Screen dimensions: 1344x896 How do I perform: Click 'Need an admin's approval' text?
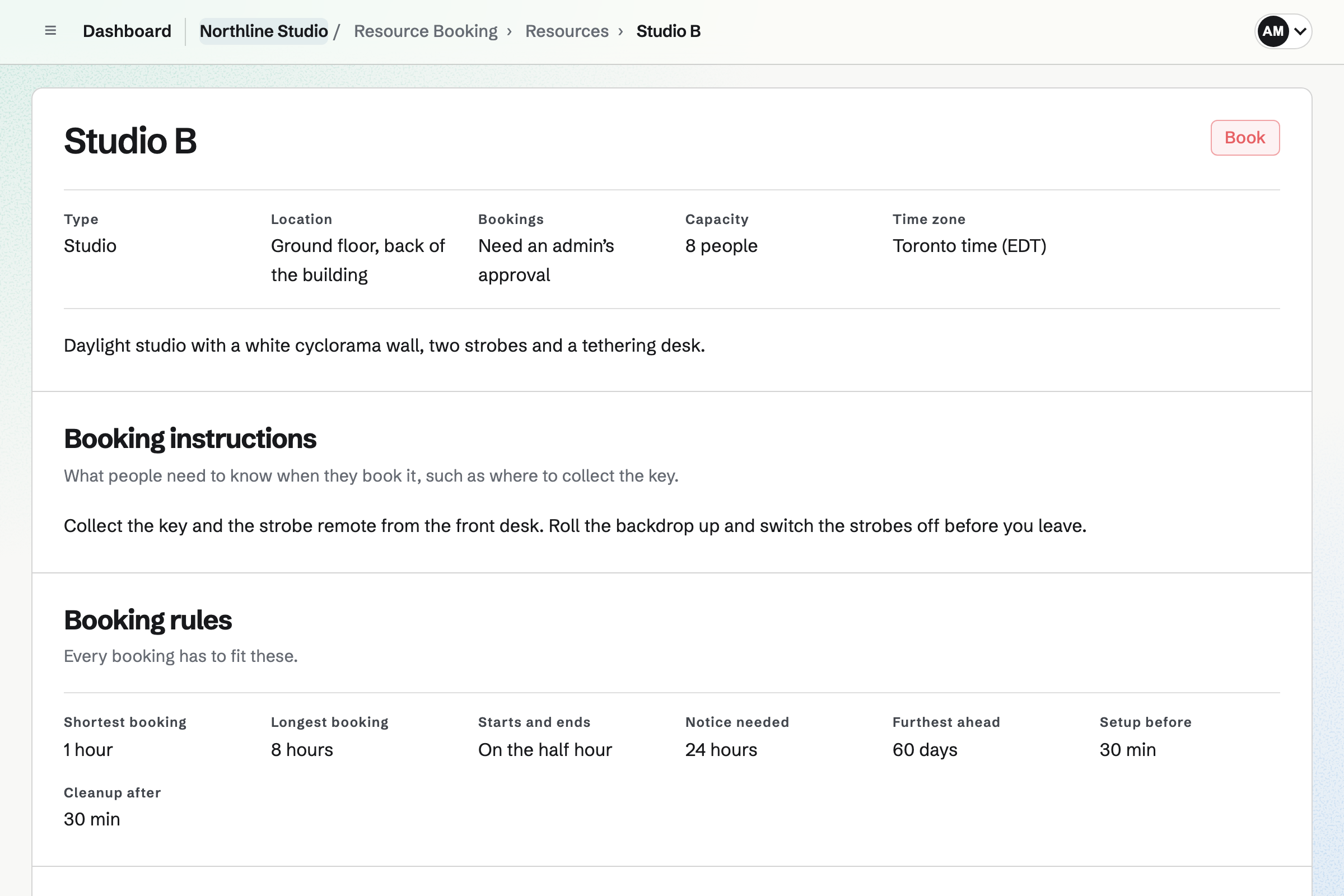point(545,260)
